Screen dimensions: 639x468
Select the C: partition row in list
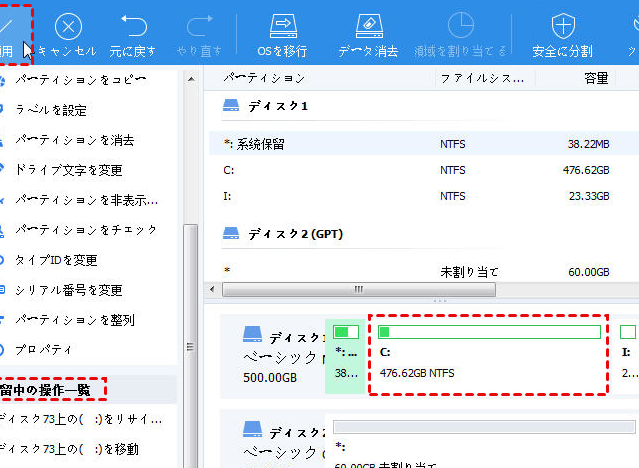(x=424, y=170)
